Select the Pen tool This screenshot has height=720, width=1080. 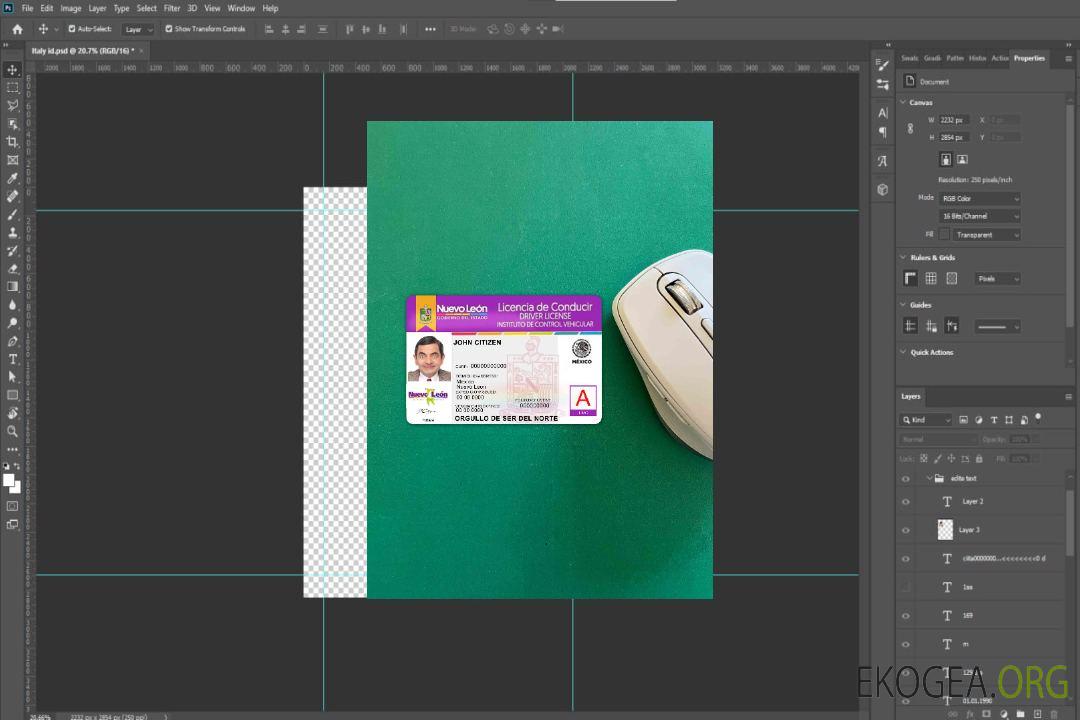12,341
